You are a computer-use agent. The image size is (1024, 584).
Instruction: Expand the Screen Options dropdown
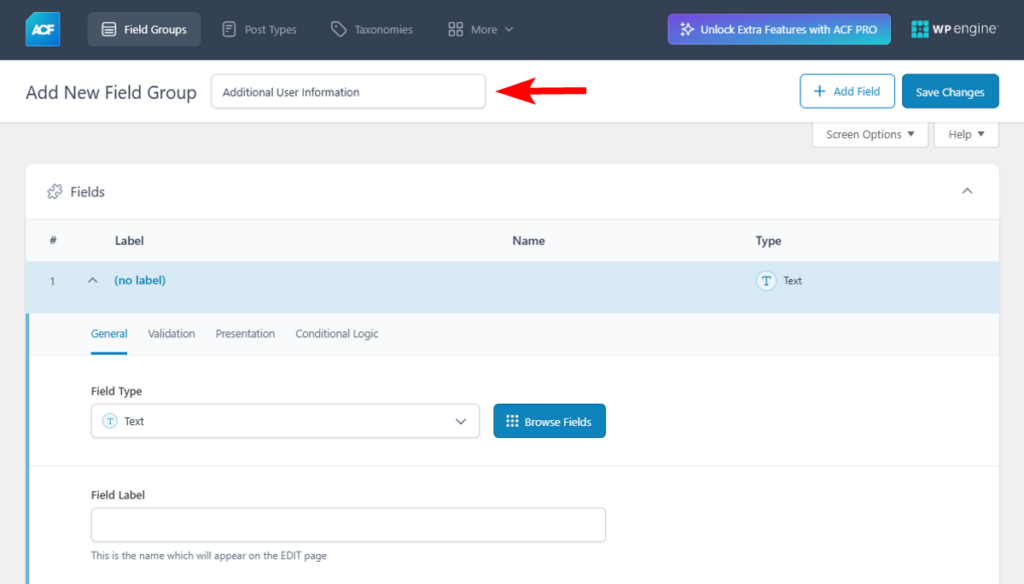coord(868,133)
